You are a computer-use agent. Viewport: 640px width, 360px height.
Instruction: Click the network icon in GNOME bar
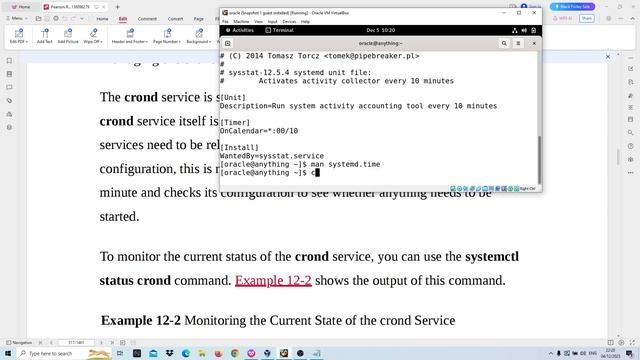click(x=515, y=30)
